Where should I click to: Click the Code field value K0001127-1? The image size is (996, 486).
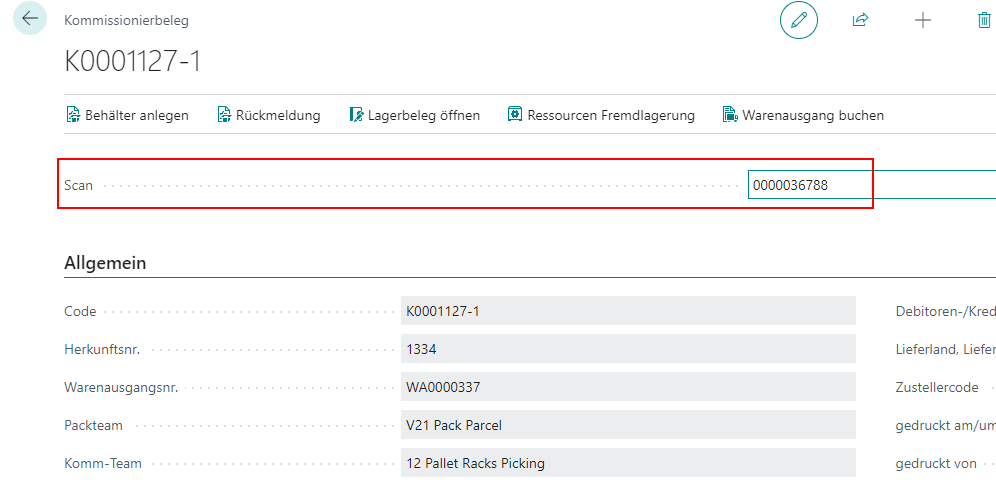click(x=627, y=311)
